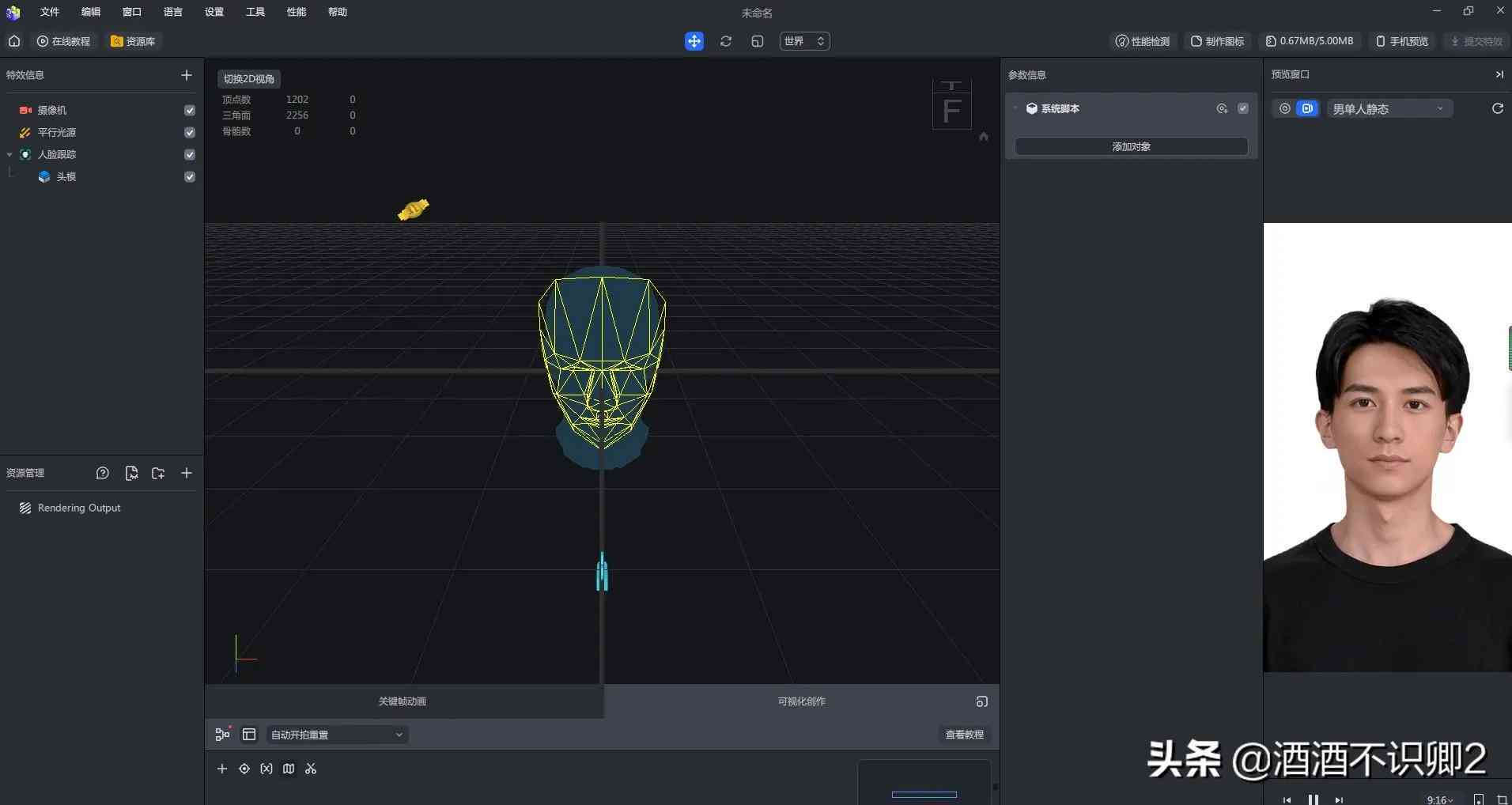
Task: Open the 男单人静态 preview dropdown
Action: (x=1389, y=109)
